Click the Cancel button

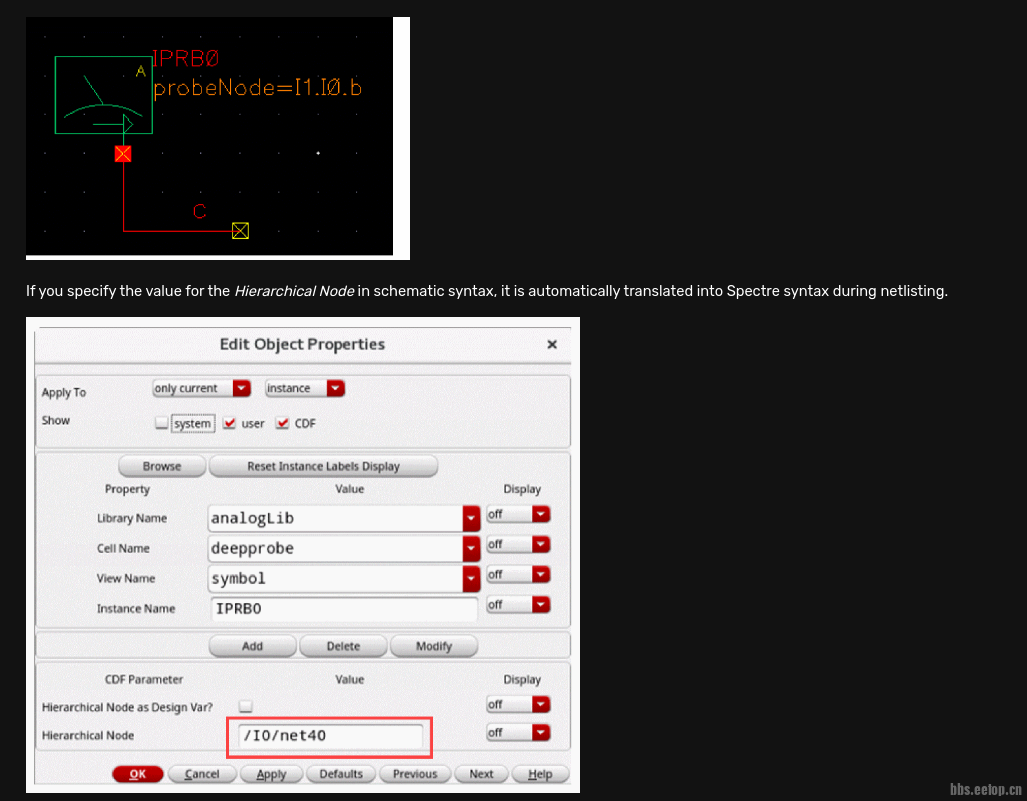[x=202, y=774]
